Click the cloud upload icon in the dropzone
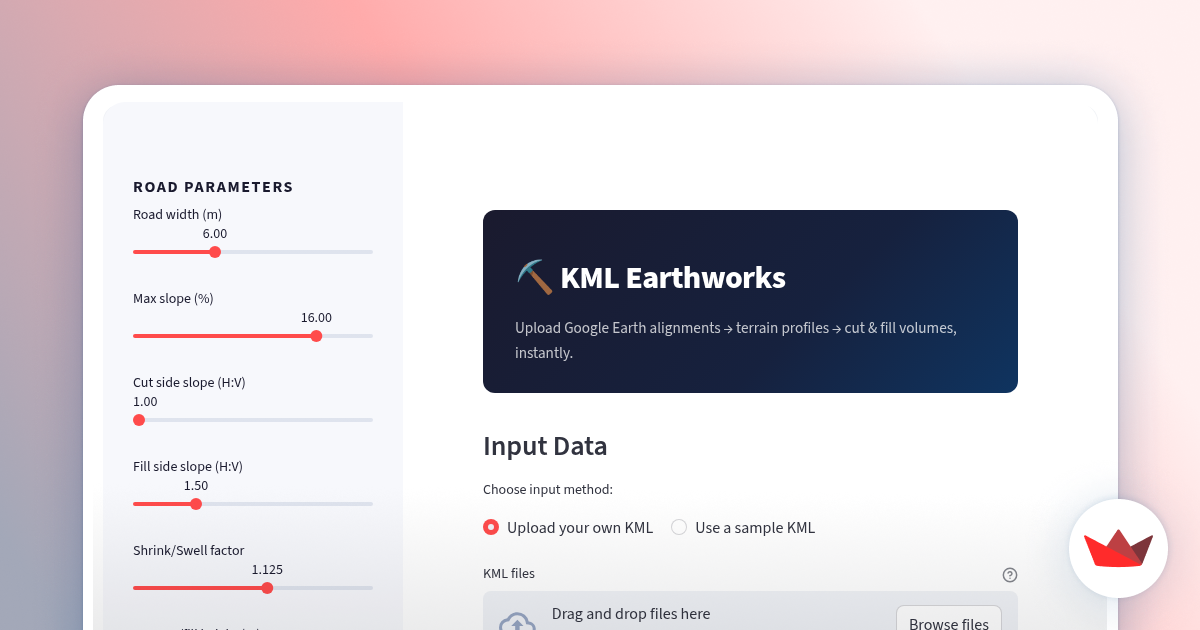1200x630 pixels. 517,620
